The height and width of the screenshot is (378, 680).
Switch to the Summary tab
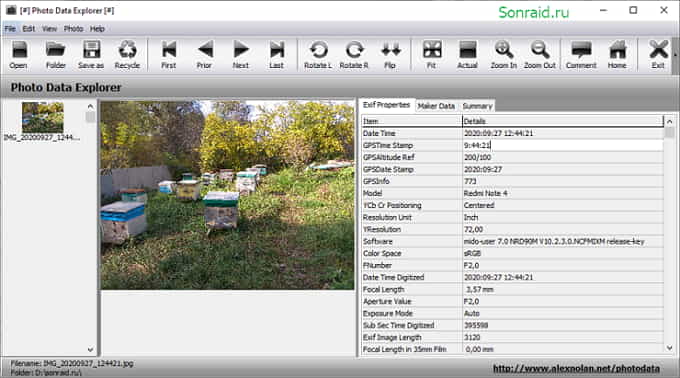[477, 106]
